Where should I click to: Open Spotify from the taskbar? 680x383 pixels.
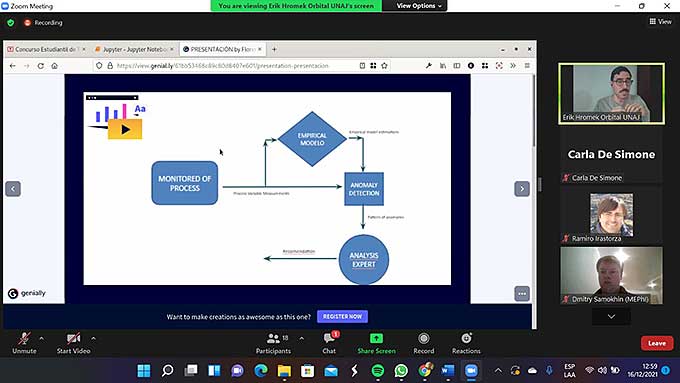pyautogui.click(x=378, y=370)
